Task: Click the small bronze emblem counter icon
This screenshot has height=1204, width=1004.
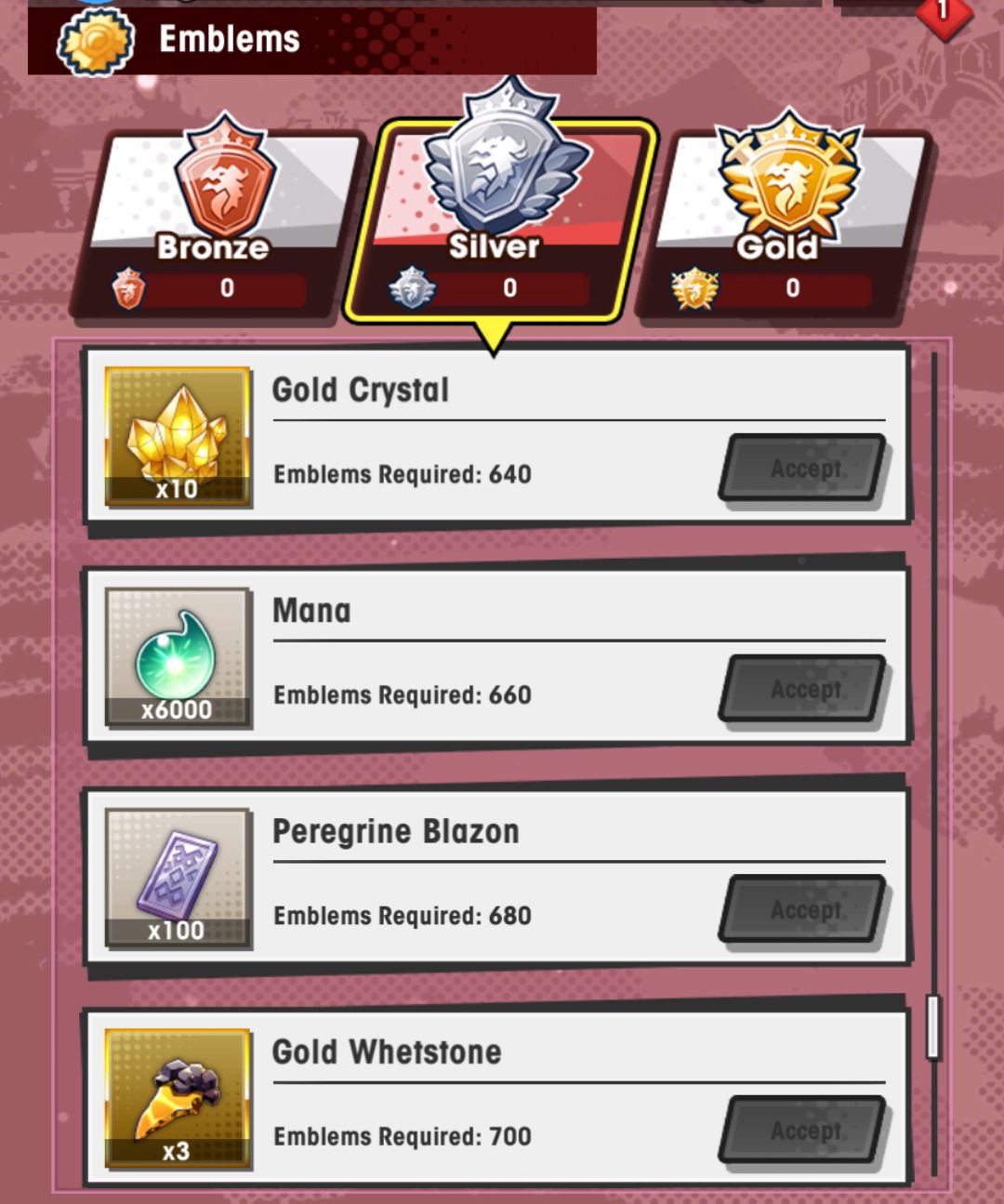Action: 128,288
